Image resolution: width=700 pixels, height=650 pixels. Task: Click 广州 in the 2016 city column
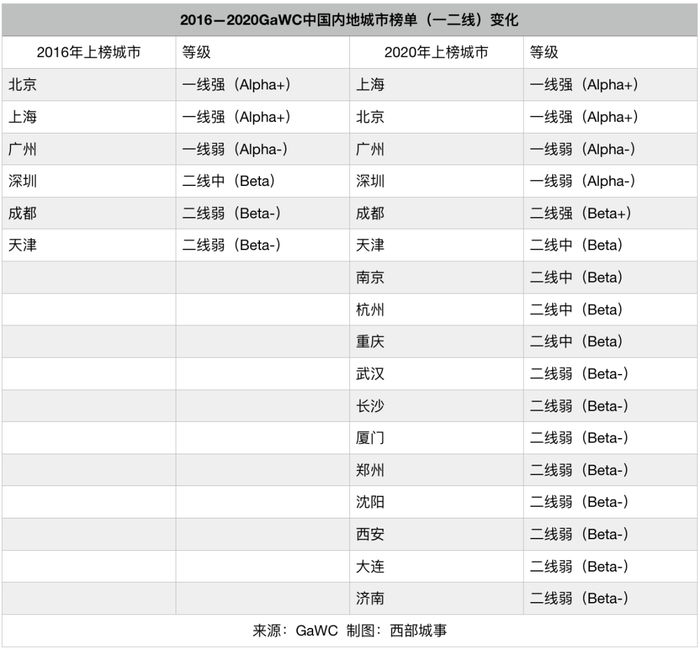point(22,149)
